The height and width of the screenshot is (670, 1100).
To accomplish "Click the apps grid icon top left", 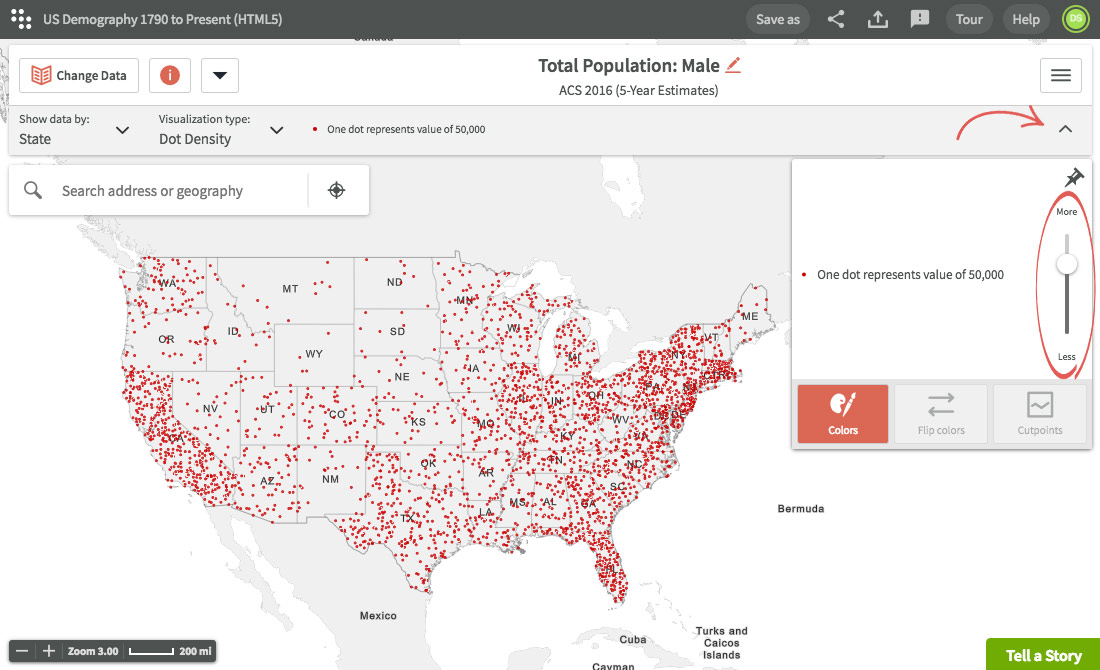I will coord(21,18).
